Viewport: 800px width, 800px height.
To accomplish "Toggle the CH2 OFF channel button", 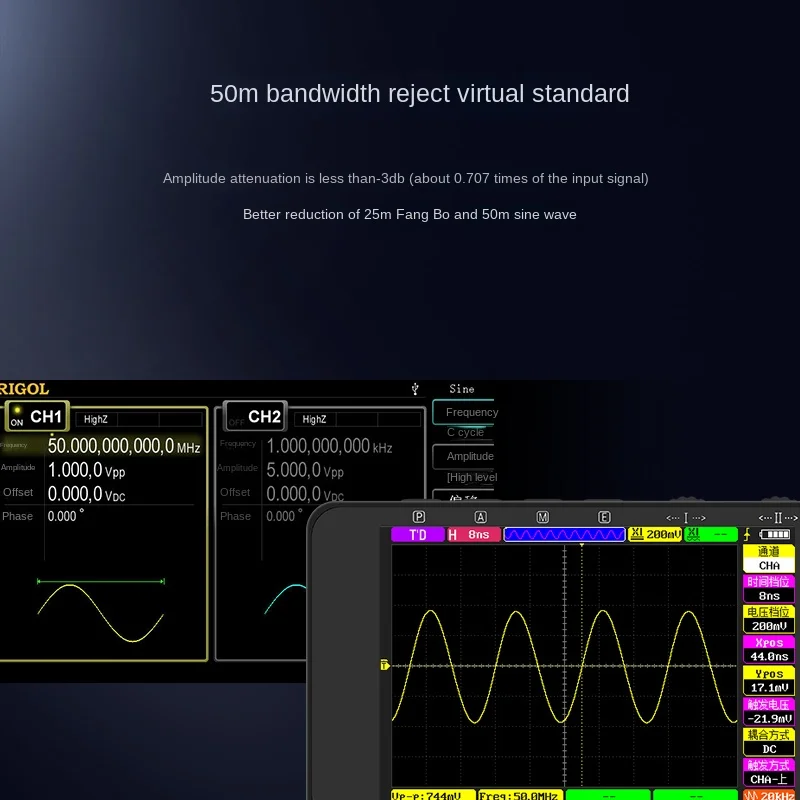I will click(255, 417).
